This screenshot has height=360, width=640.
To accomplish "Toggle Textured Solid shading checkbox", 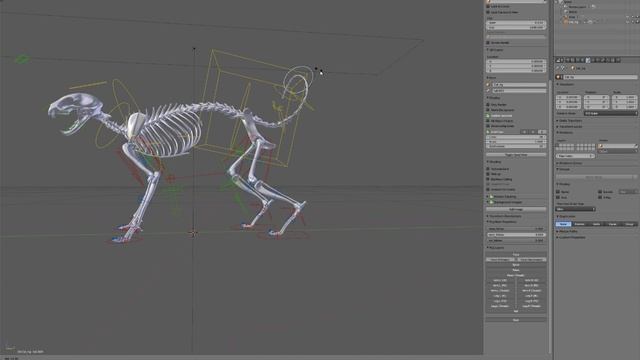I will [488, 169].
